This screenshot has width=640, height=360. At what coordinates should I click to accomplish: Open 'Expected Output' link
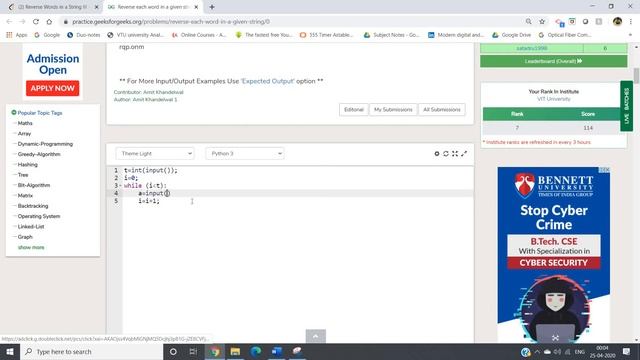tap(267, 81)
